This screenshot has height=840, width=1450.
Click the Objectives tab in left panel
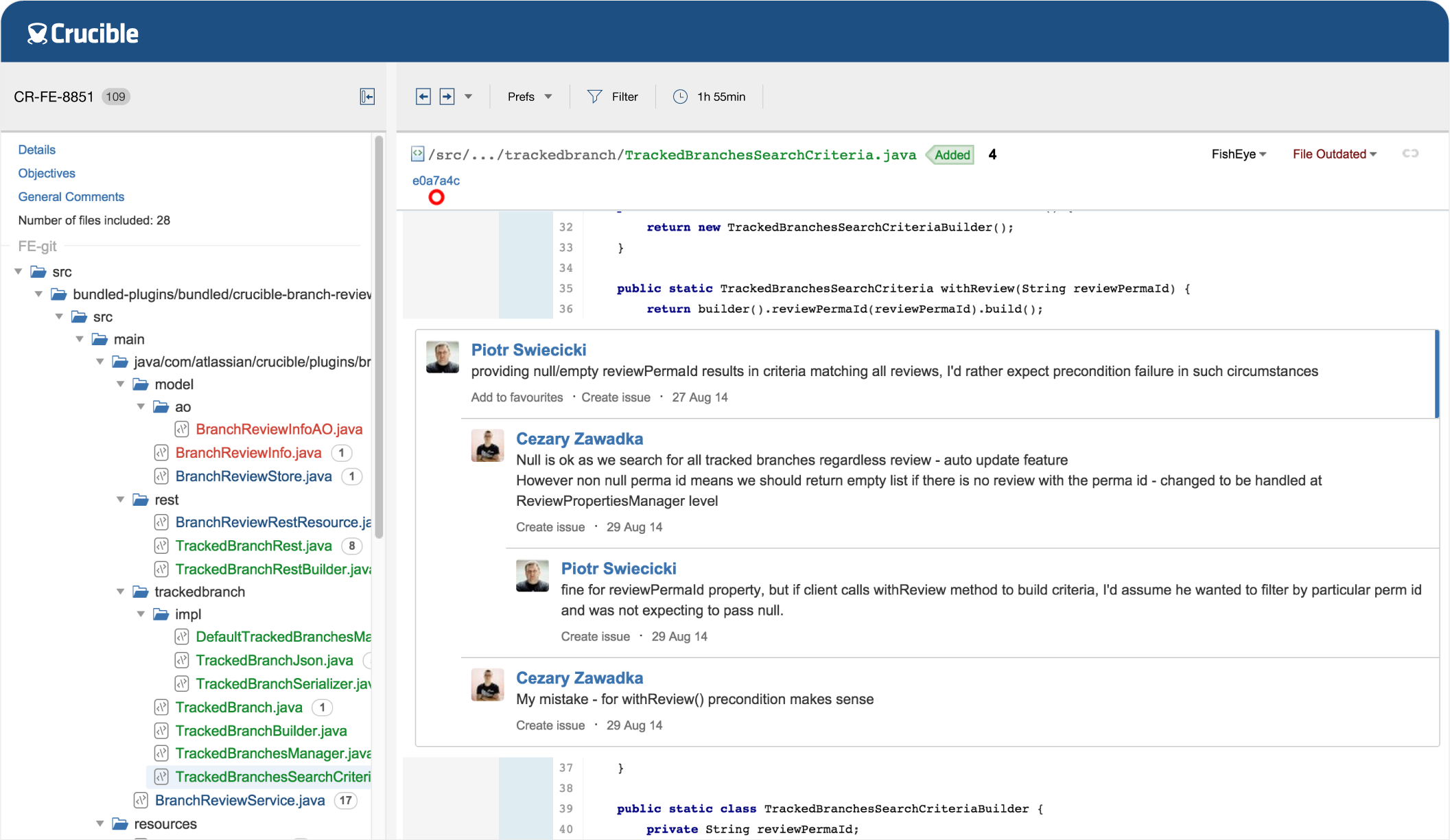coord(46,173)
